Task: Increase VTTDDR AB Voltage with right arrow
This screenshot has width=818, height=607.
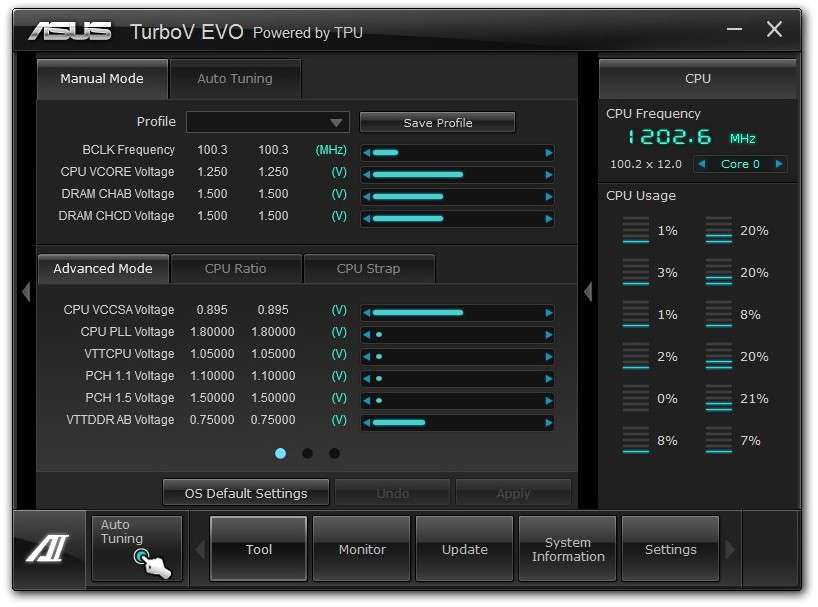Action: click(548, 422)
